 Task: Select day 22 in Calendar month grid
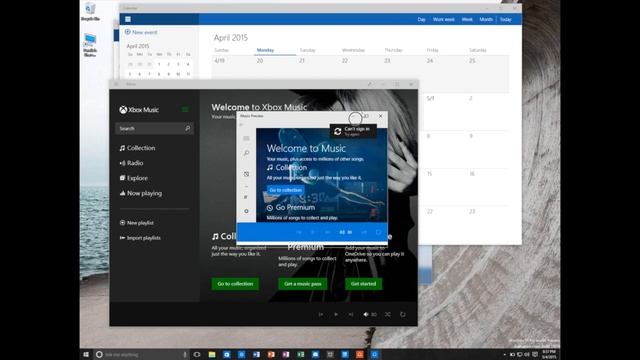345,61
